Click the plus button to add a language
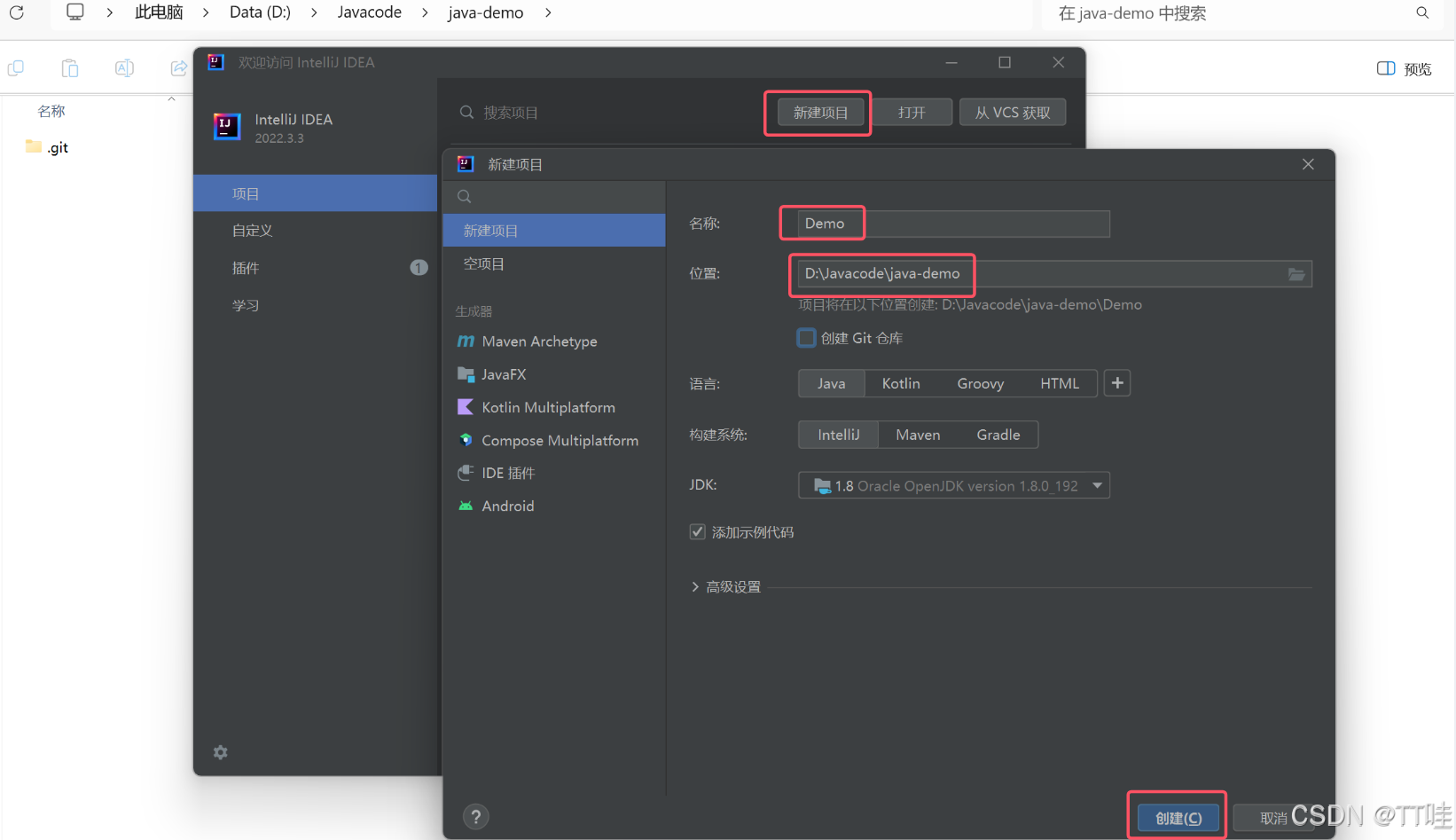 [1117, 383]
